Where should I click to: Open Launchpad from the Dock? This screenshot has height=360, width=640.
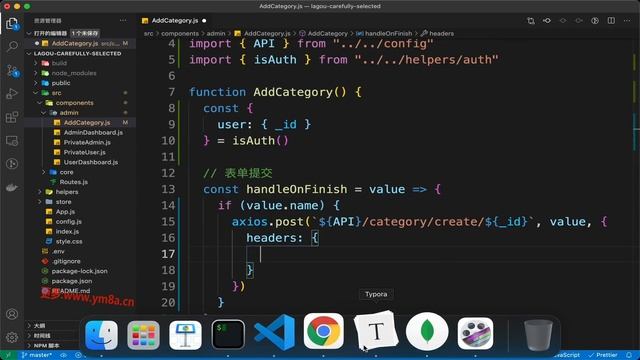pyautogui.click(x=143, y=335)
